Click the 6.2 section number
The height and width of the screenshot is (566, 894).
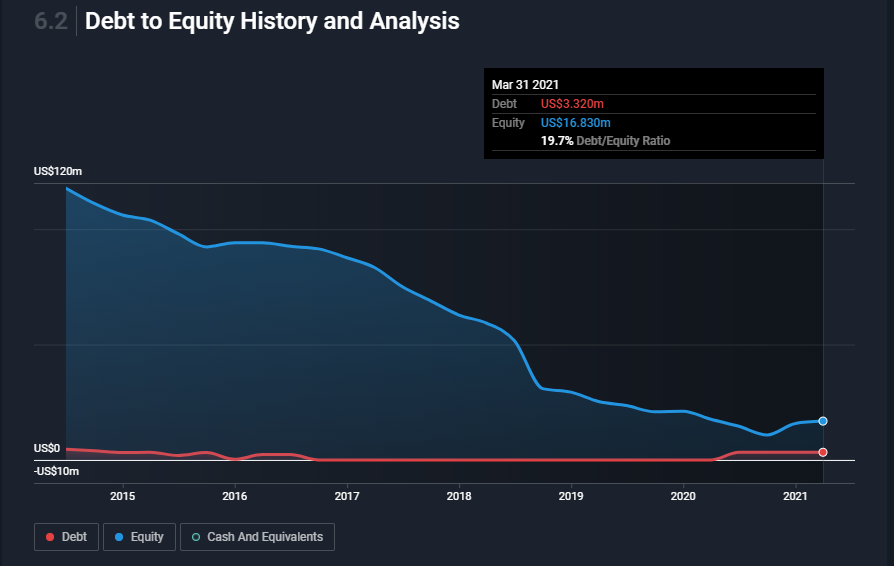(50, 21)
